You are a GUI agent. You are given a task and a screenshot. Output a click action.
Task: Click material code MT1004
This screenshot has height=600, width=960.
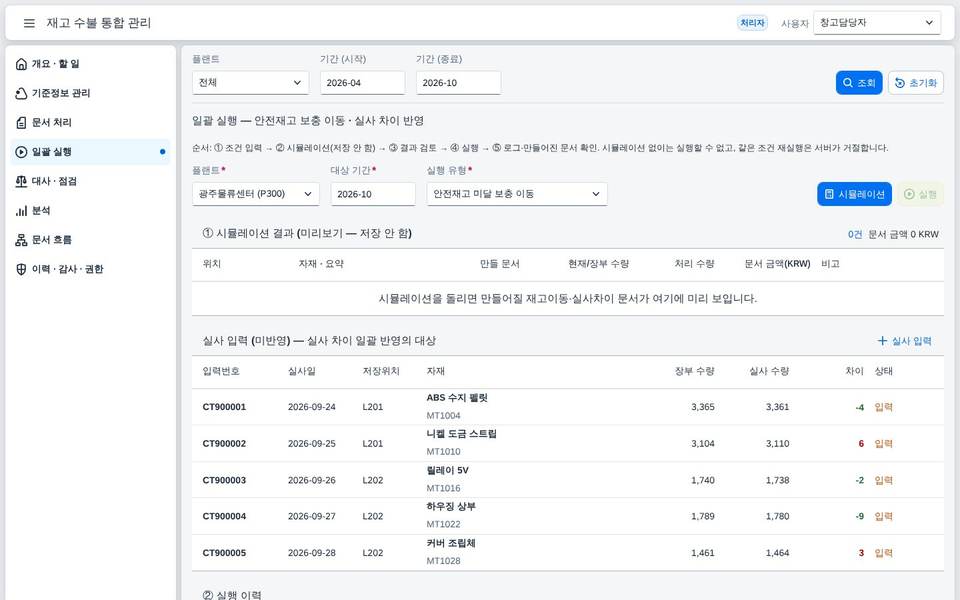443,416
